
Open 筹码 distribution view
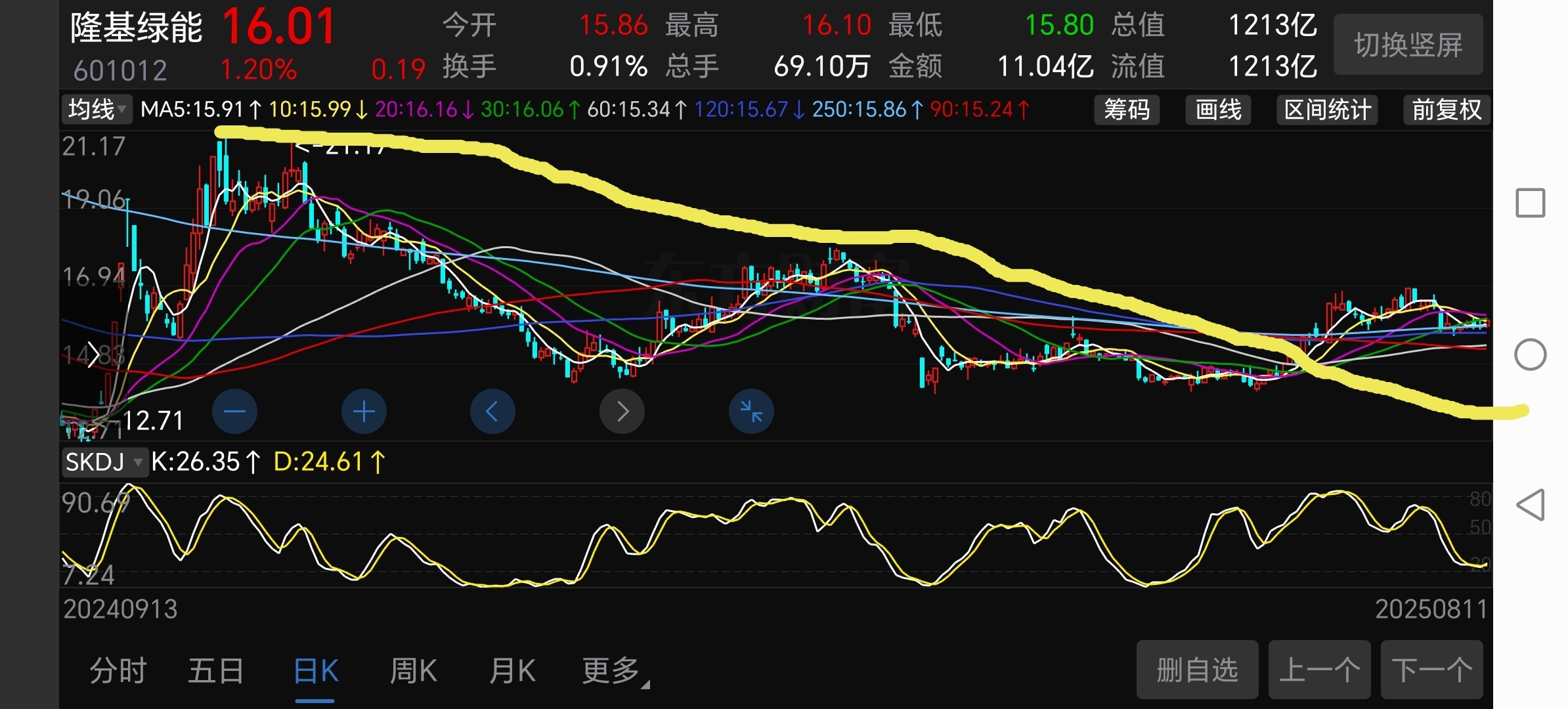1127,110
